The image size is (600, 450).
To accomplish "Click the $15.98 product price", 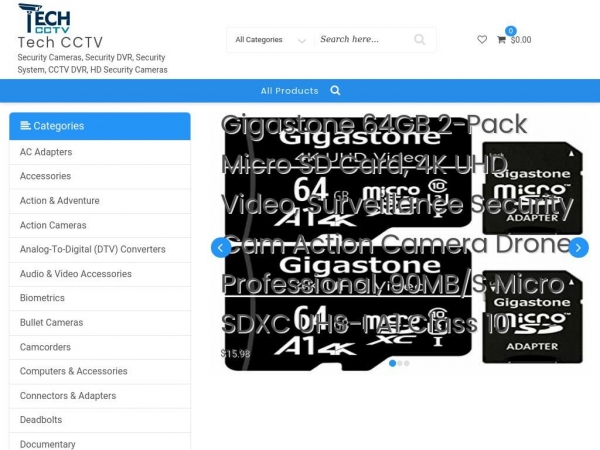I will [236, 354].
